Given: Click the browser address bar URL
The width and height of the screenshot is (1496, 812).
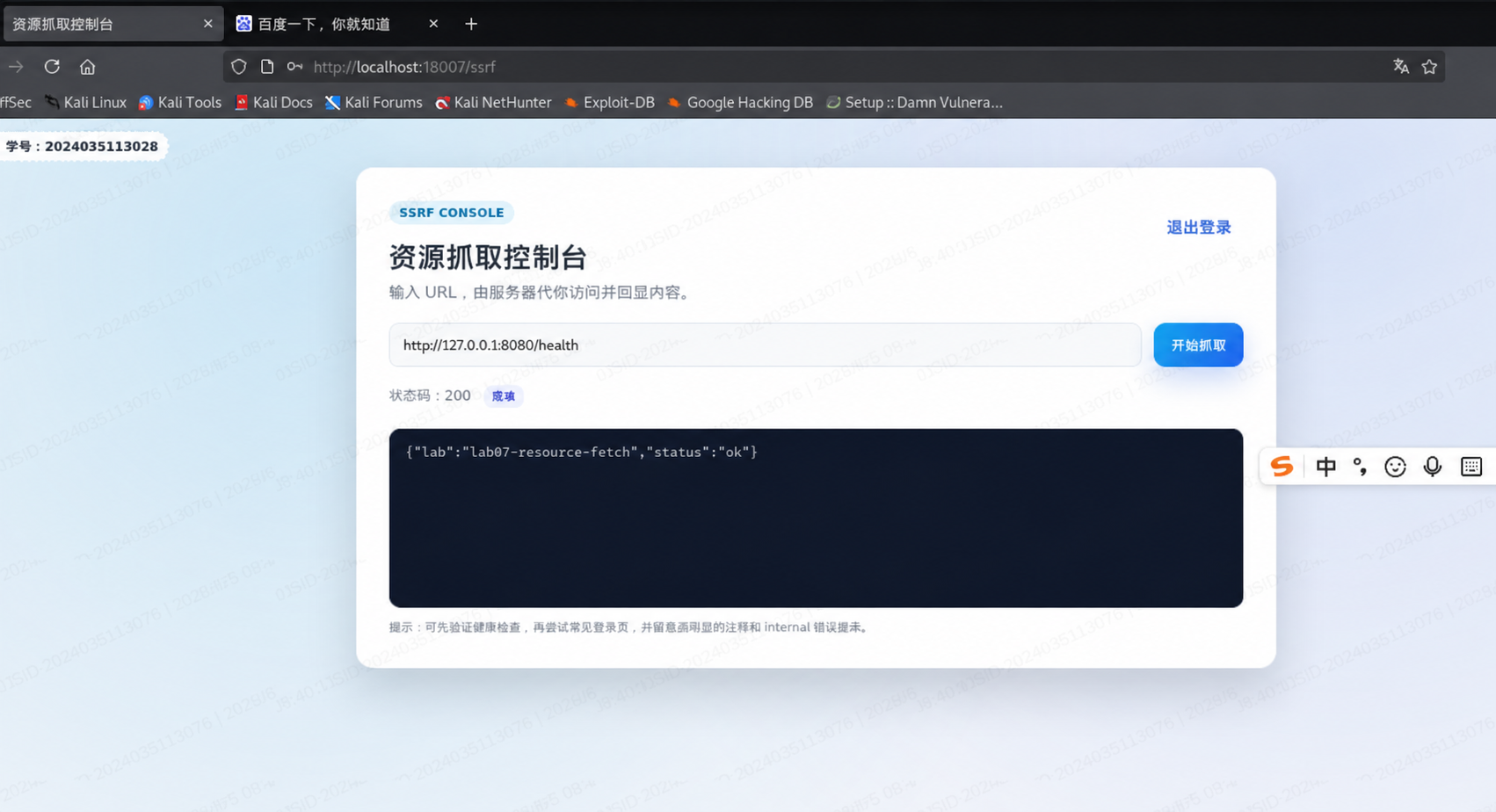Looking at the screenshot, I should point(404,67).
